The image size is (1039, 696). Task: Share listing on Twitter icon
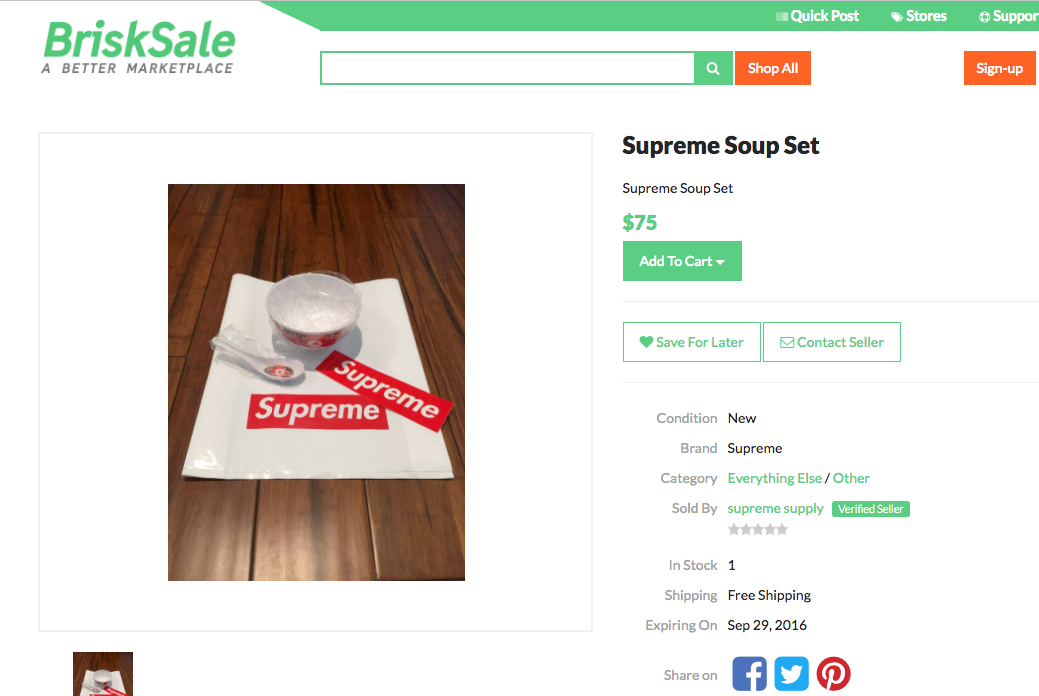tap(791, 674)
